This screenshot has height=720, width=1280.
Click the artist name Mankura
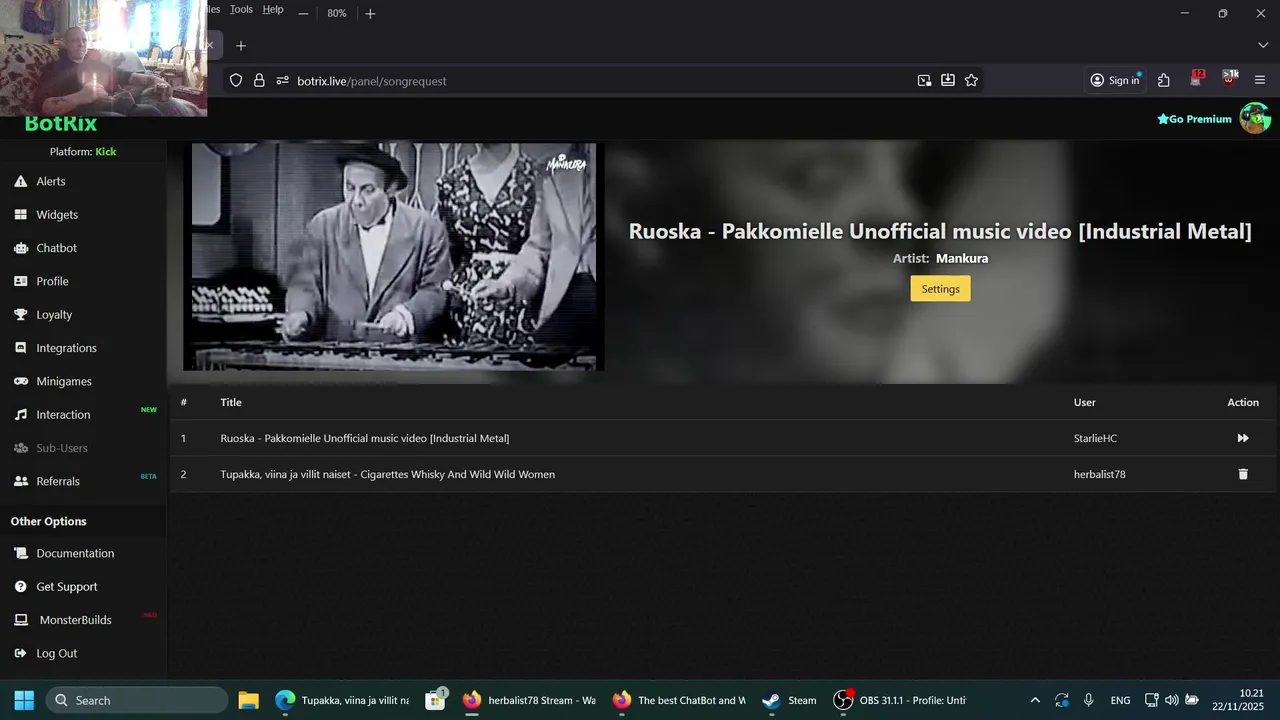(962, 258)
